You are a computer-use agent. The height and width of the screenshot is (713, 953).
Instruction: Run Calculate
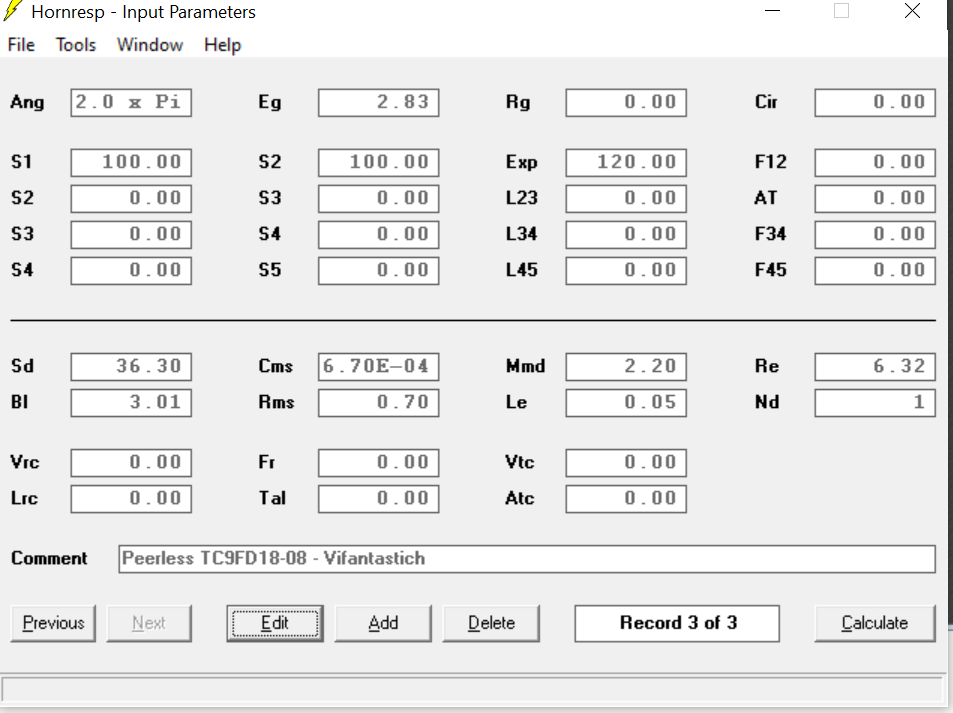[x=875, y=623]
